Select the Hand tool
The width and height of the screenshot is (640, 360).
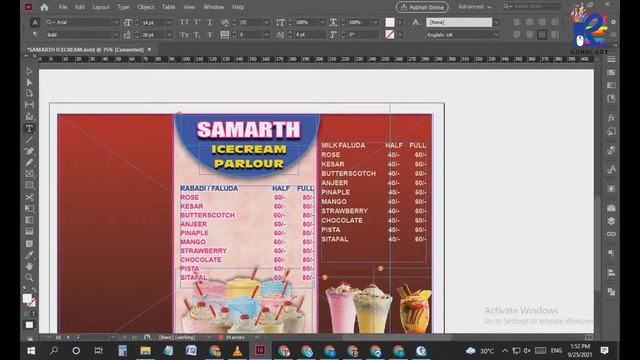click(x=29, y=266)
